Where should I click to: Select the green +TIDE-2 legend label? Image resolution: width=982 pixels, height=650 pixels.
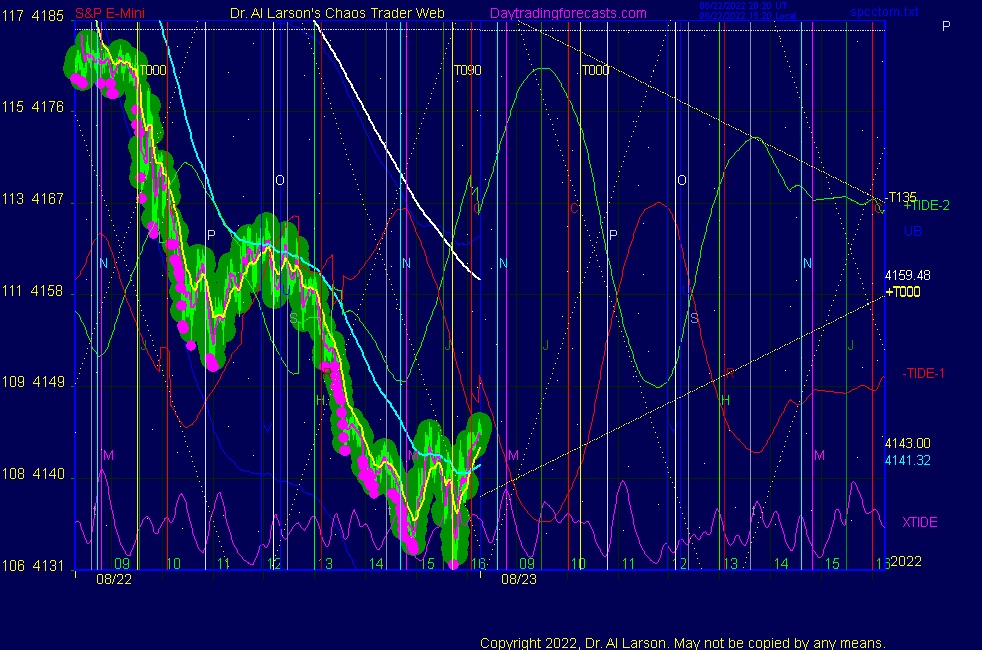click(x=926, y=205)
